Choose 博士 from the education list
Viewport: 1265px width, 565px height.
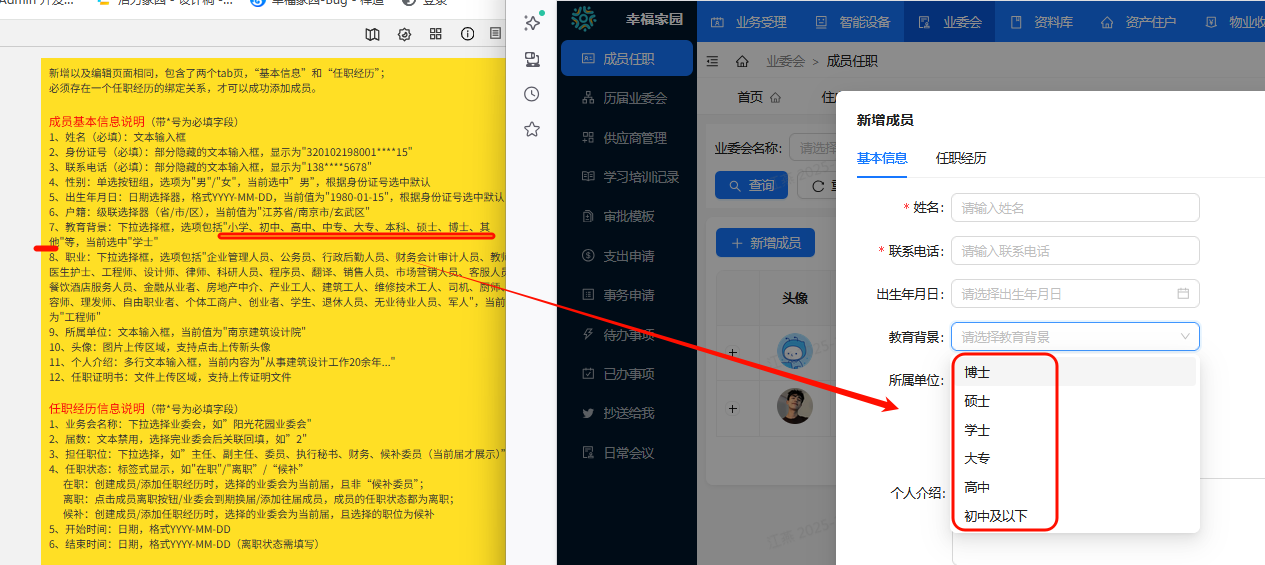tap(1075, 372)
